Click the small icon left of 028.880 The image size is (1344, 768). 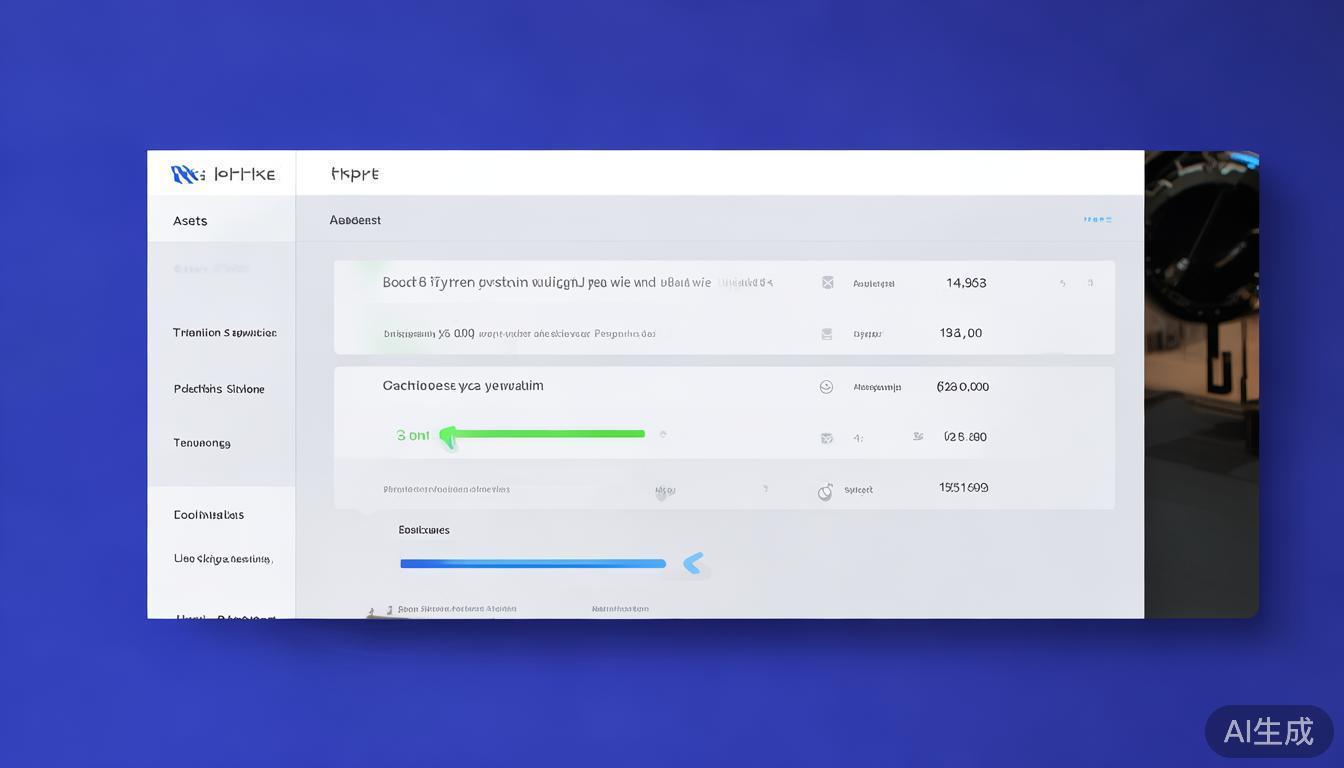tap(918, 437)
